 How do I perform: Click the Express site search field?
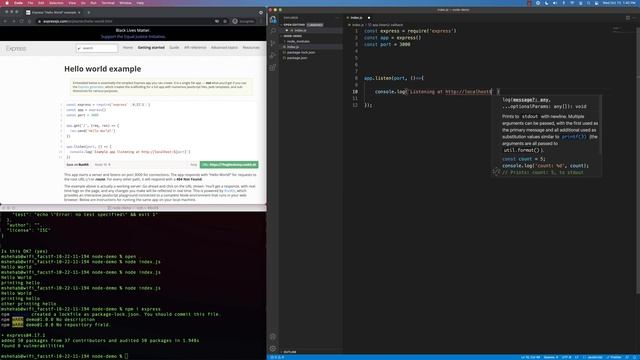[x=97, y=48]
